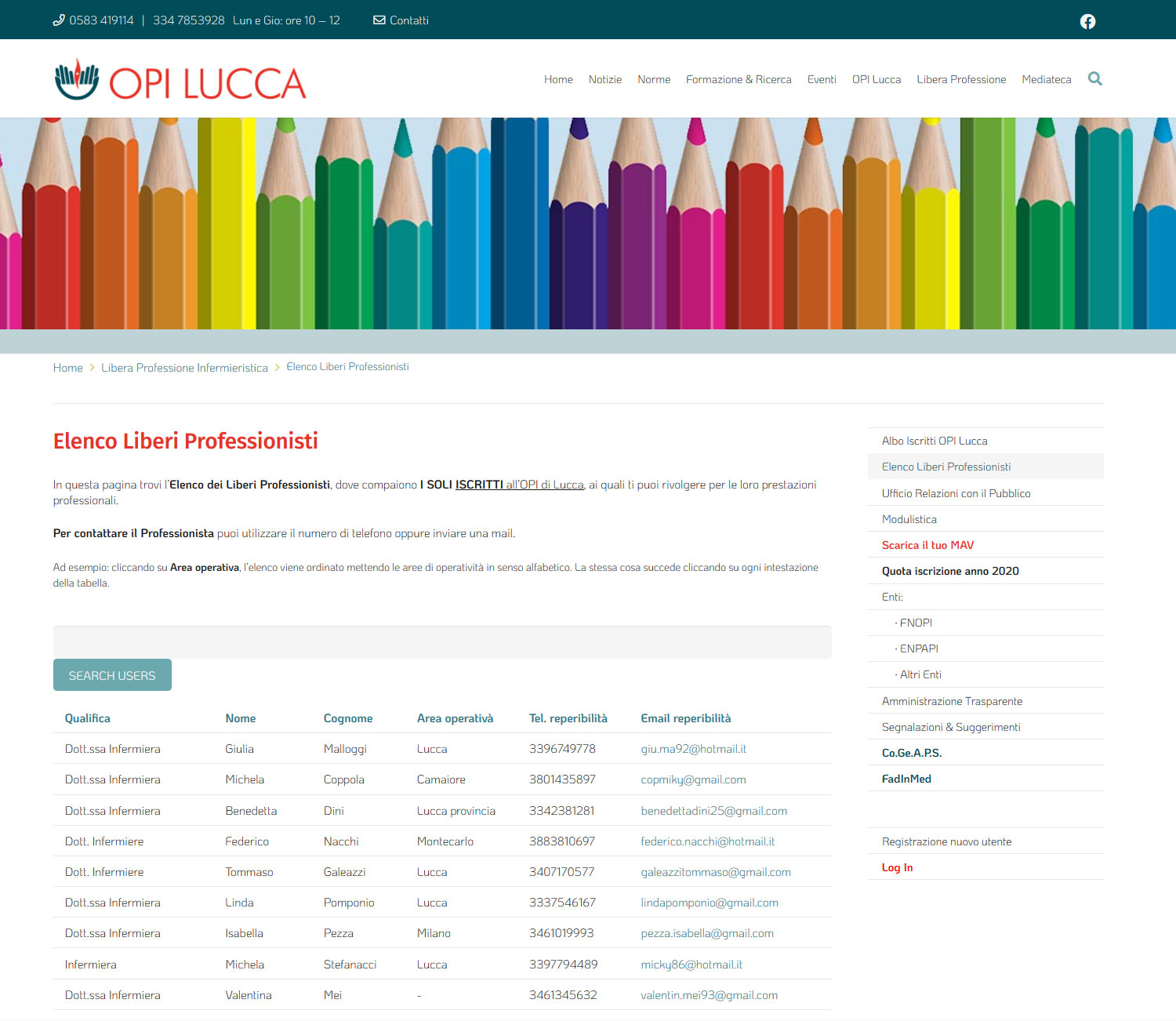The width and height of the screenshot is (1176, 1021).
Task: Click the magnifying glass search icon
Action: 1095,78
